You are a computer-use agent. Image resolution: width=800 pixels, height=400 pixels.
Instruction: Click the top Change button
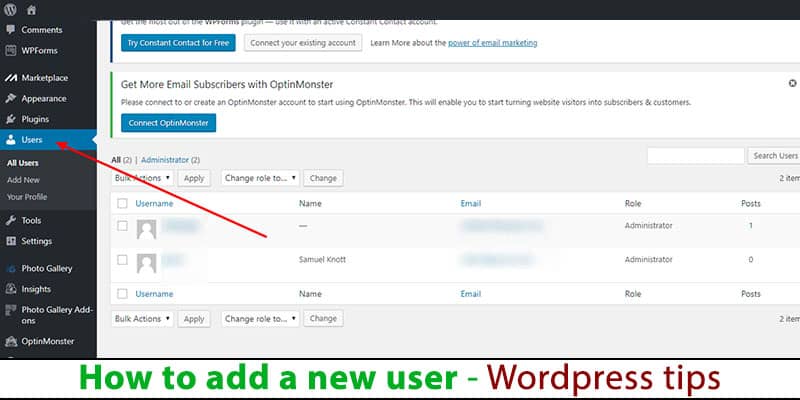pyautogui.click(x=323, y=178)
